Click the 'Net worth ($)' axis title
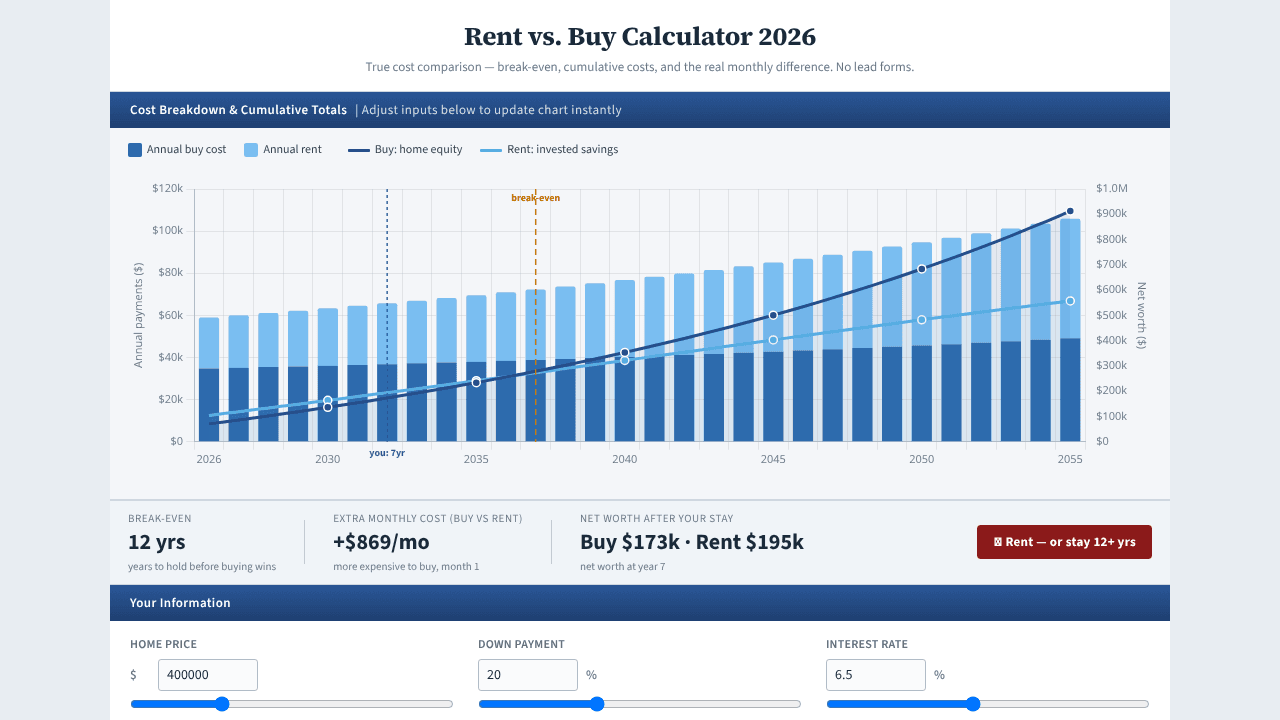 click(x=1141, y=315)
